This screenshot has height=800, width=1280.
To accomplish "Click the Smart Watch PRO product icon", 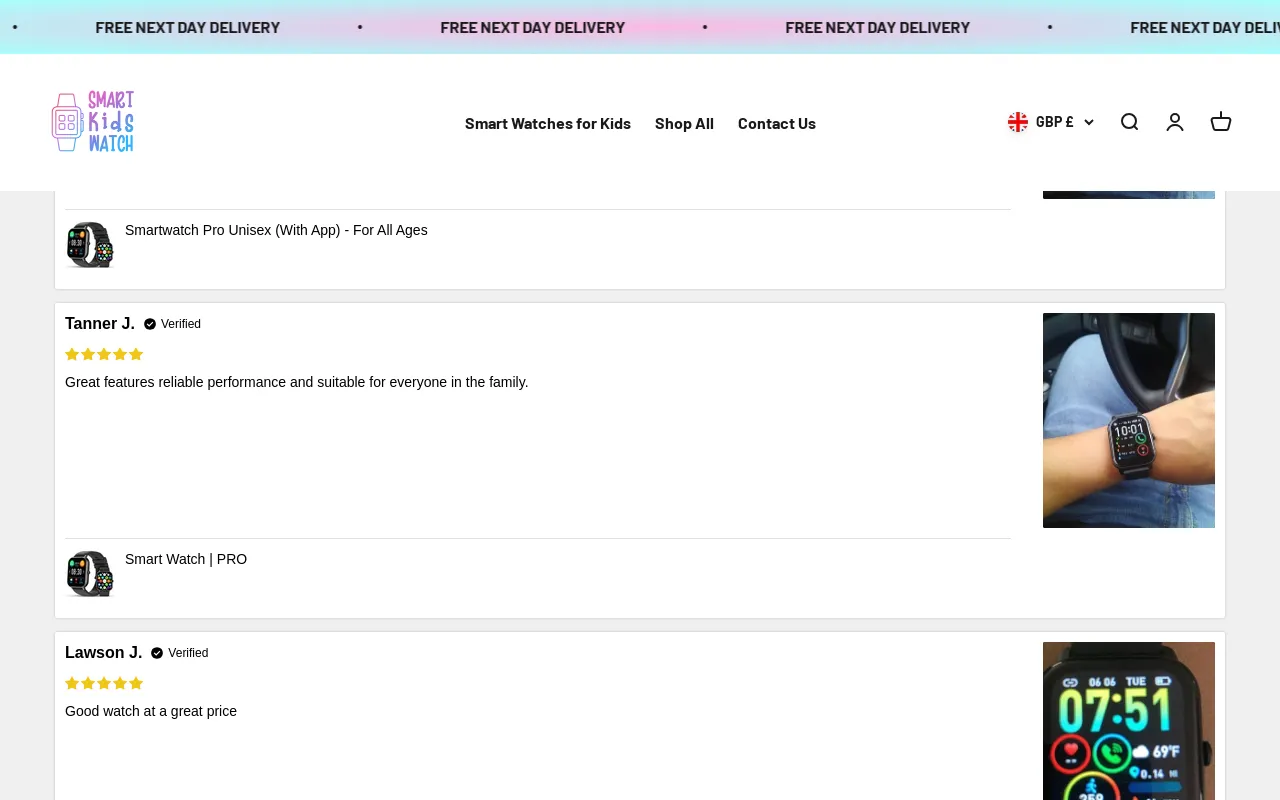I will [x=90, y=574].
